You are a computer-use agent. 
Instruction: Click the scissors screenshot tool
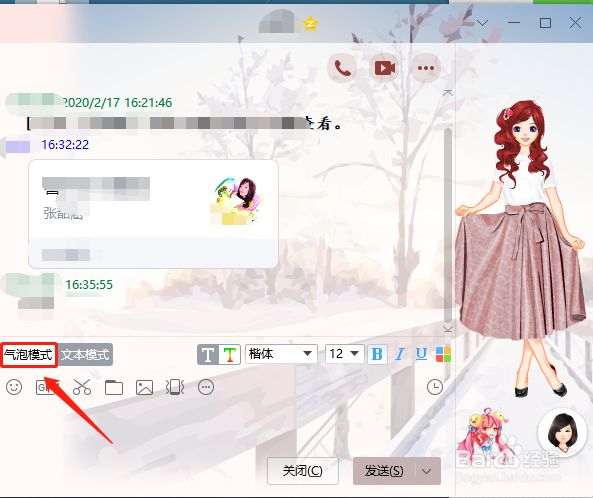(x=82, y=387)
